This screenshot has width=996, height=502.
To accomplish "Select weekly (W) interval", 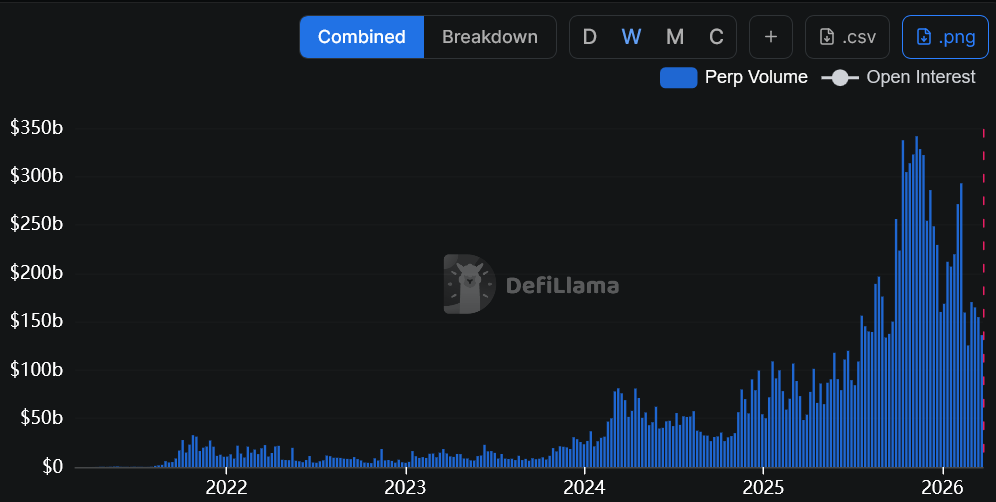I will click(x=632, y=37).
